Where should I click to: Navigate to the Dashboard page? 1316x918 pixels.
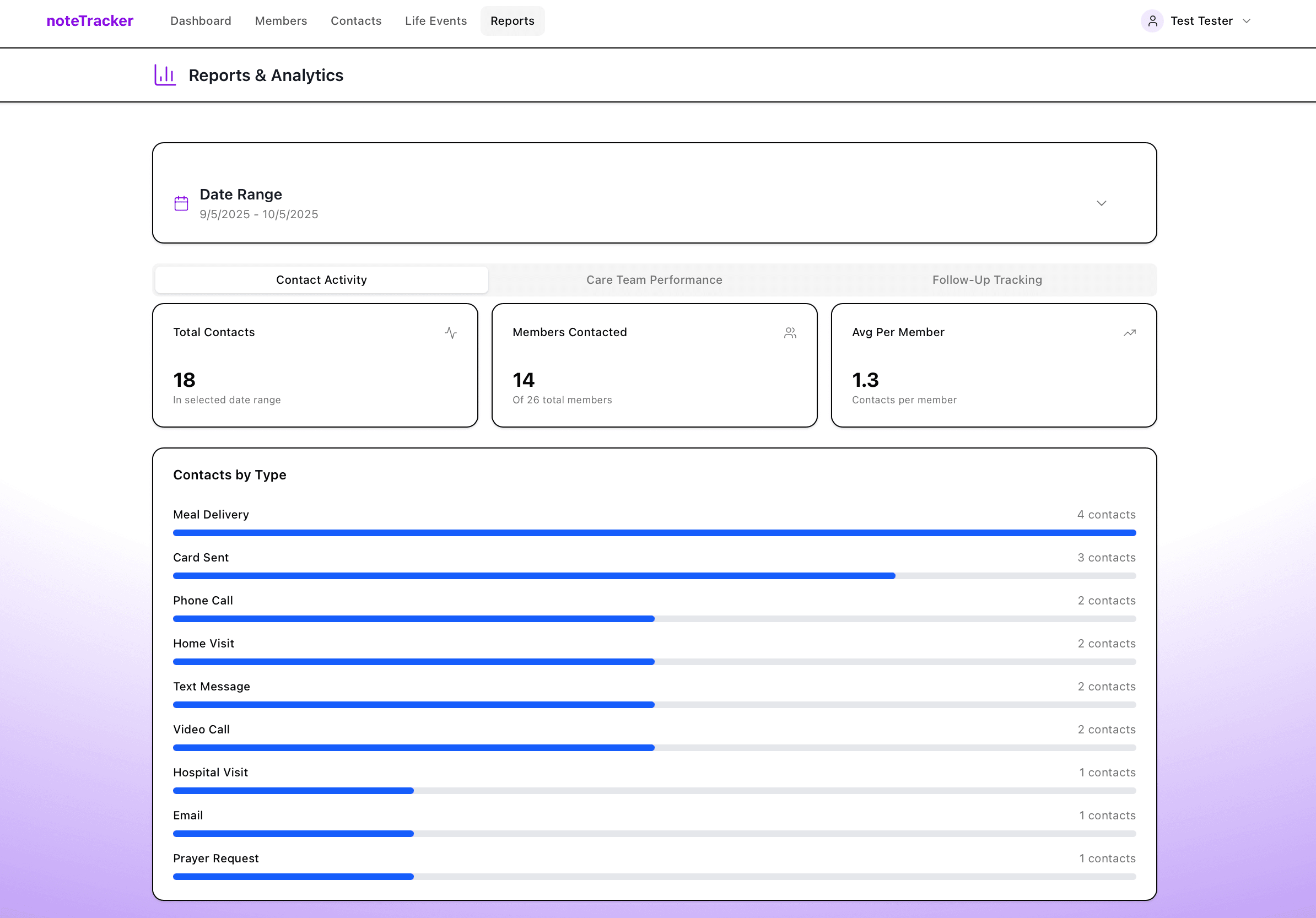(x=201, y=20)
